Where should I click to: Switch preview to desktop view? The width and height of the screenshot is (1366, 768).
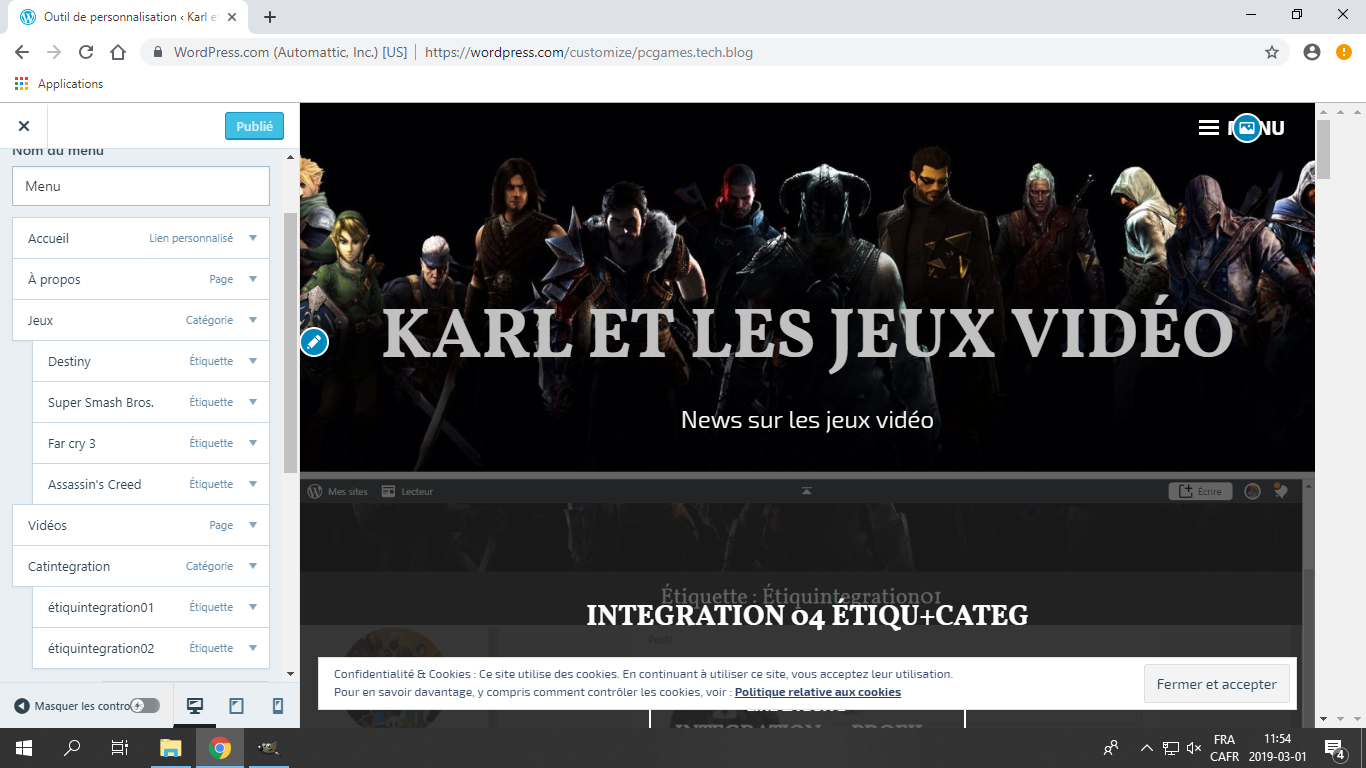[195, 706]
